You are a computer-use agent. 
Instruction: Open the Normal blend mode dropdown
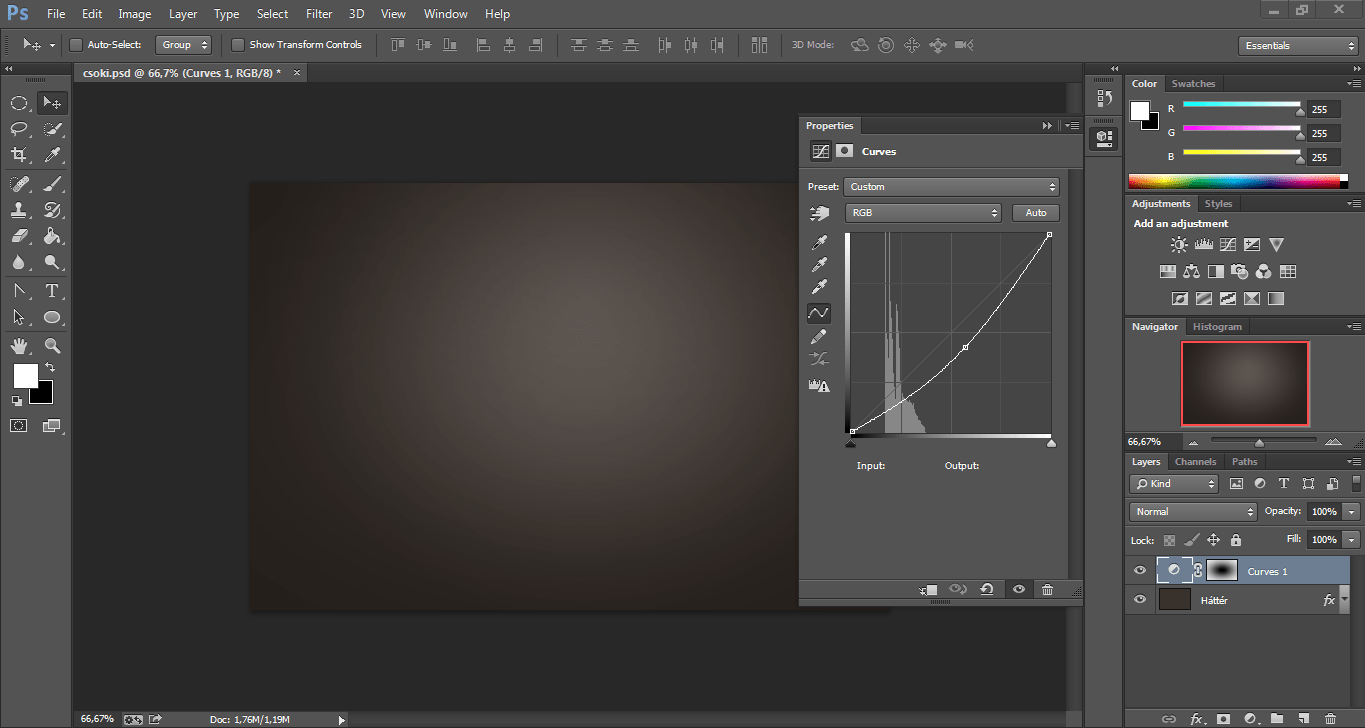(x=1193, y=512)
